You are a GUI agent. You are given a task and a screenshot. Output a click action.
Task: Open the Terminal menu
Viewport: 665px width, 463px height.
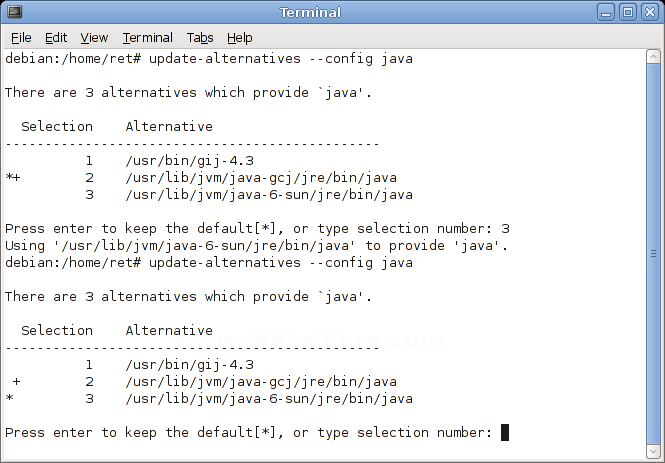click(x=147, y=37)
